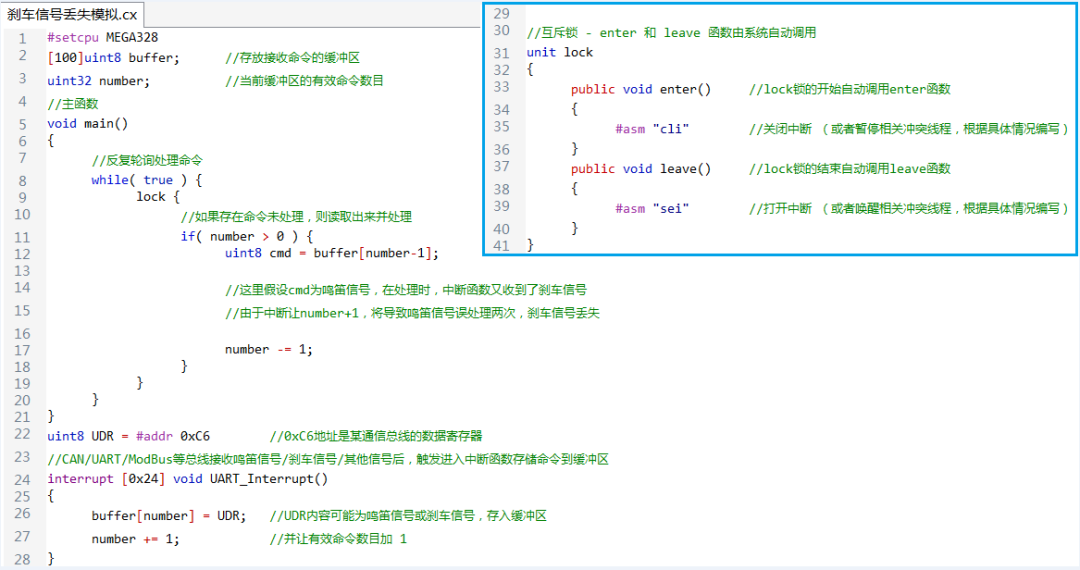Click line number 5 in the gutter
The width and height of the screenshot is (1080, 570).
click(x=22, y=124)
